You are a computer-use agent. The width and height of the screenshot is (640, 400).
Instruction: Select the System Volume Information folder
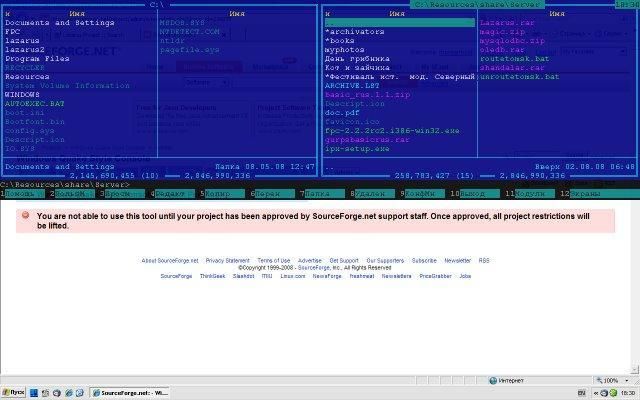coord(67,86)
